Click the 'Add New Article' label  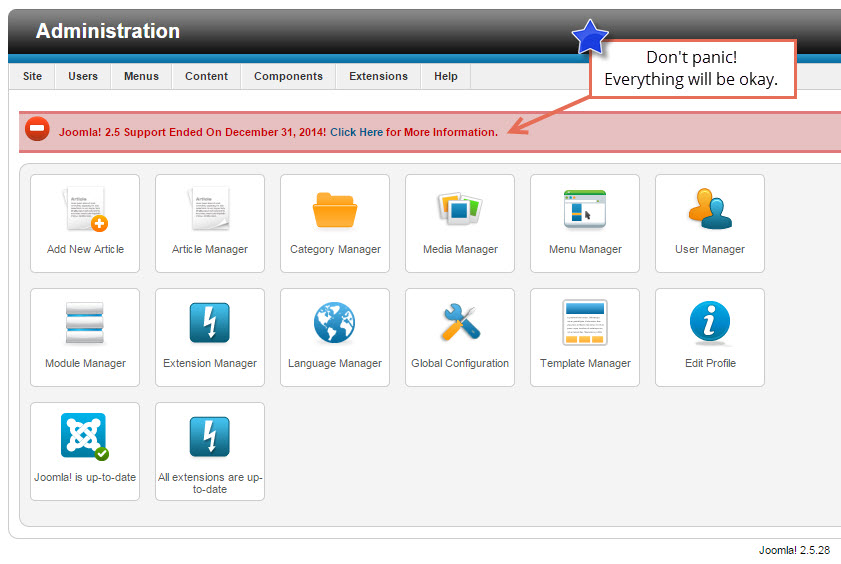tap(85, 249)
